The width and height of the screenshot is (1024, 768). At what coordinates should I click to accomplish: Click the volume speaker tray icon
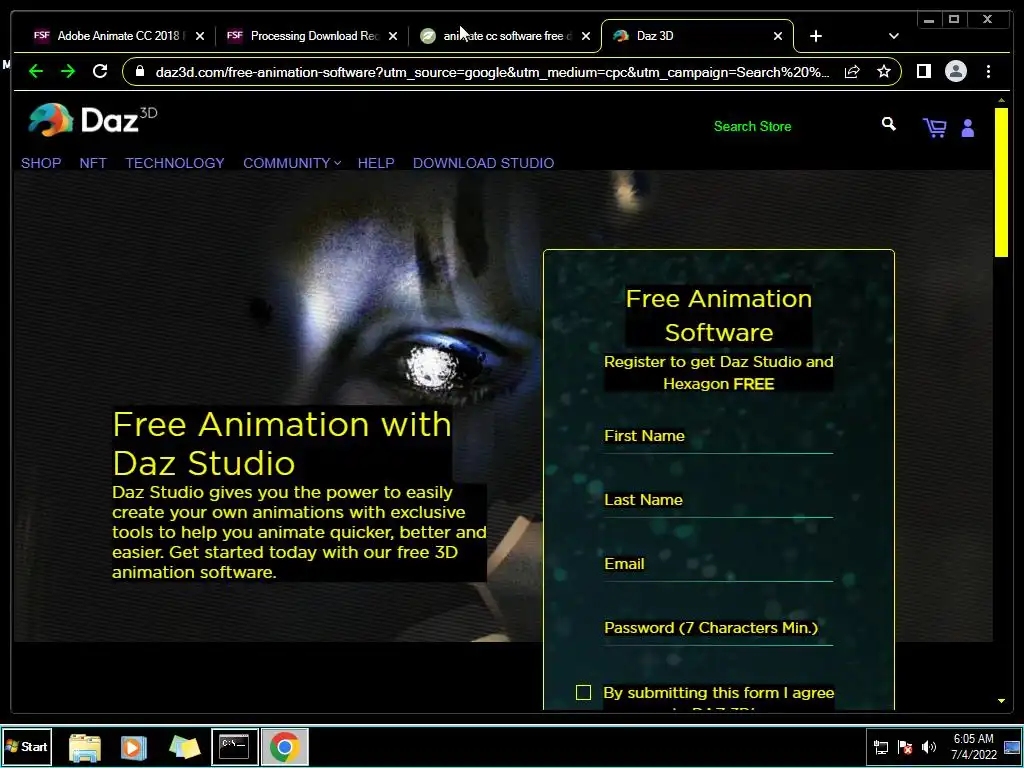click(928, 746)
